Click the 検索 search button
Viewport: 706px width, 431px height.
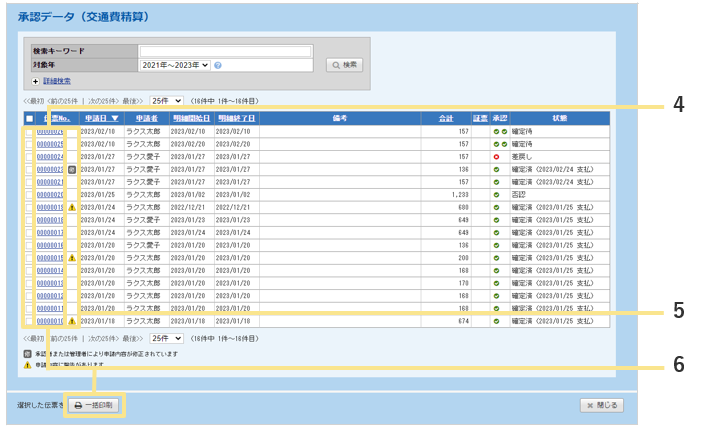click(x=344, y=65)
